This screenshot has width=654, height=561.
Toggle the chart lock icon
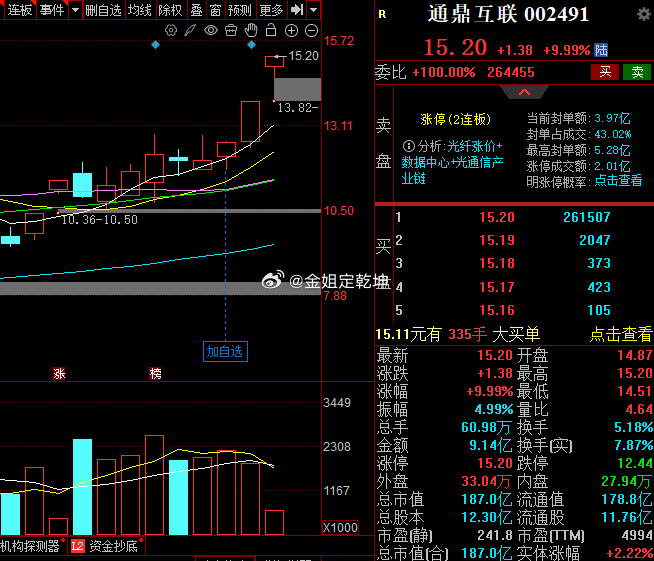coord(271,30)
